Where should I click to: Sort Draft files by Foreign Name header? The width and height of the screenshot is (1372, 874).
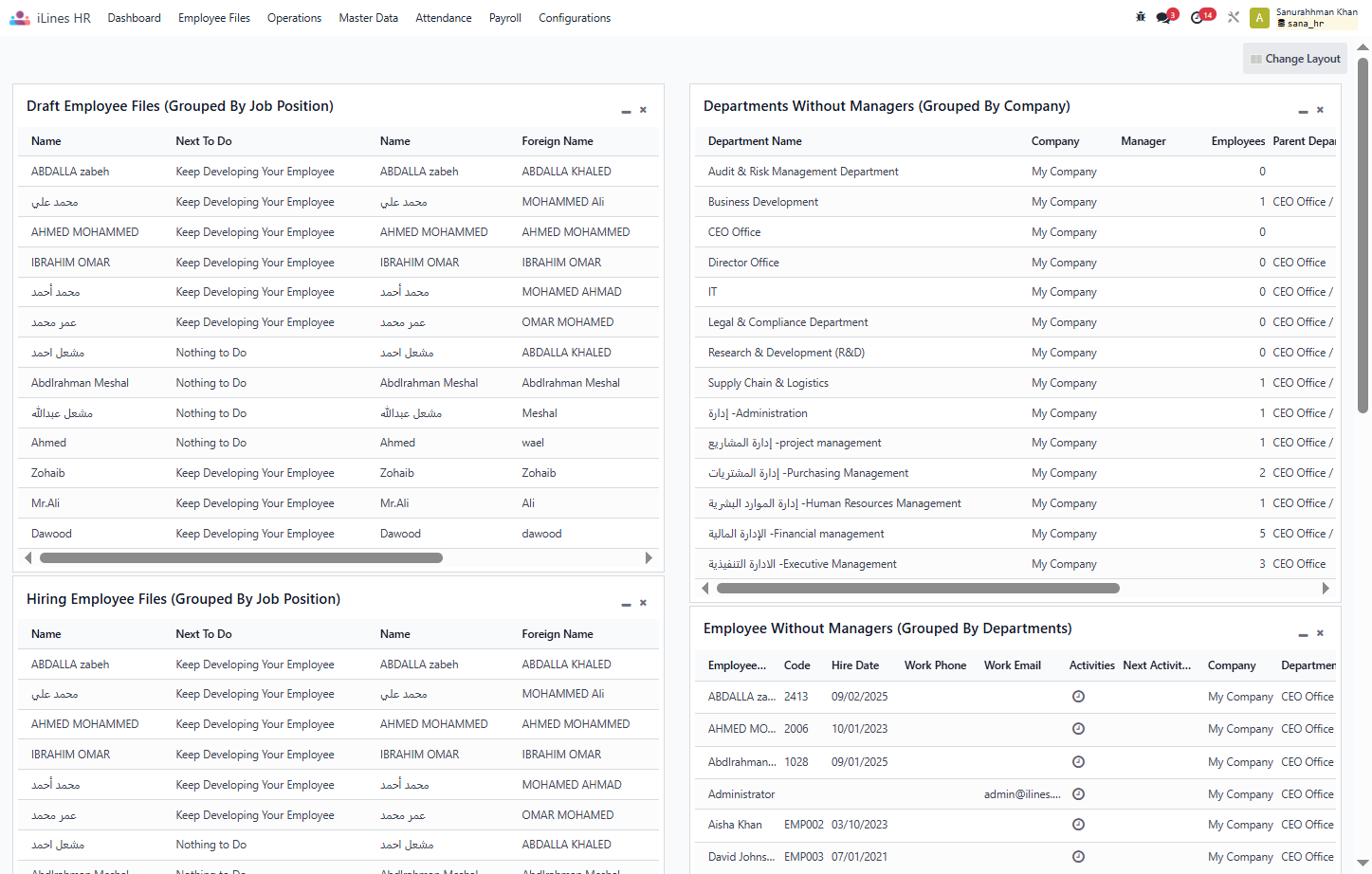[x=558, y=141]
